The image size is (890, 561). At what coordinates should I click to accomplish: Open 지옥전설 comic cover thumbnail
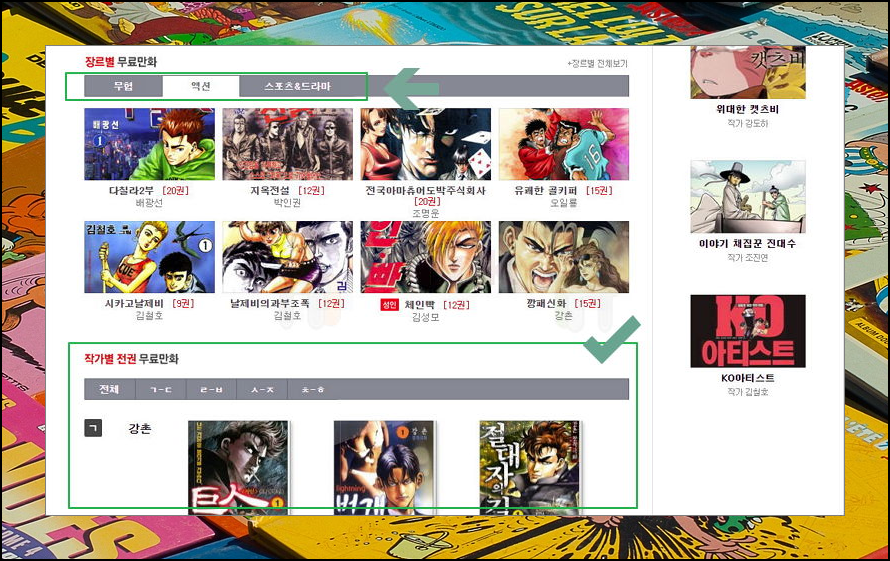(288, 144)
